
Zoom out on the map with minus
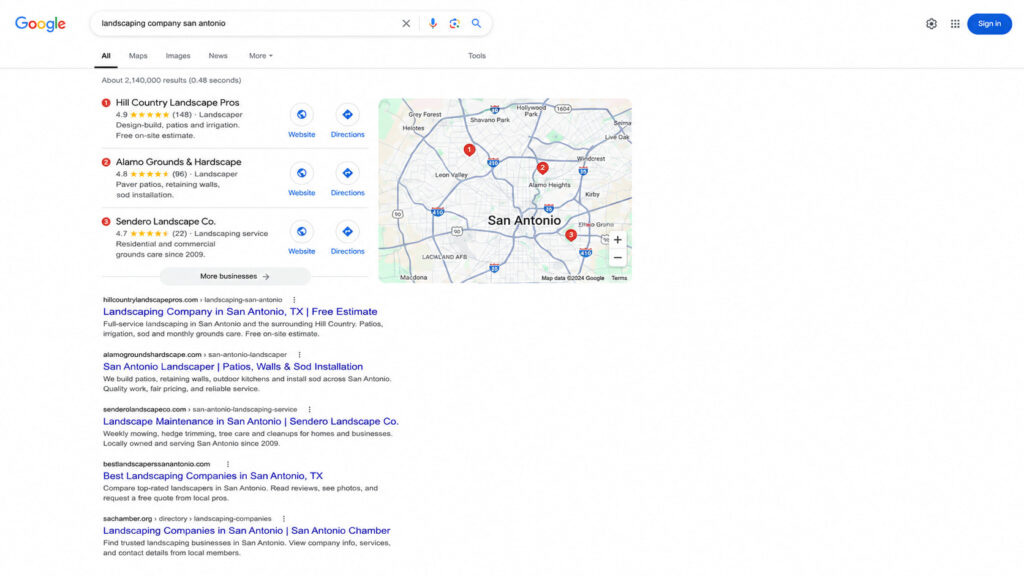pyautogui.click(x=618, y=257)
